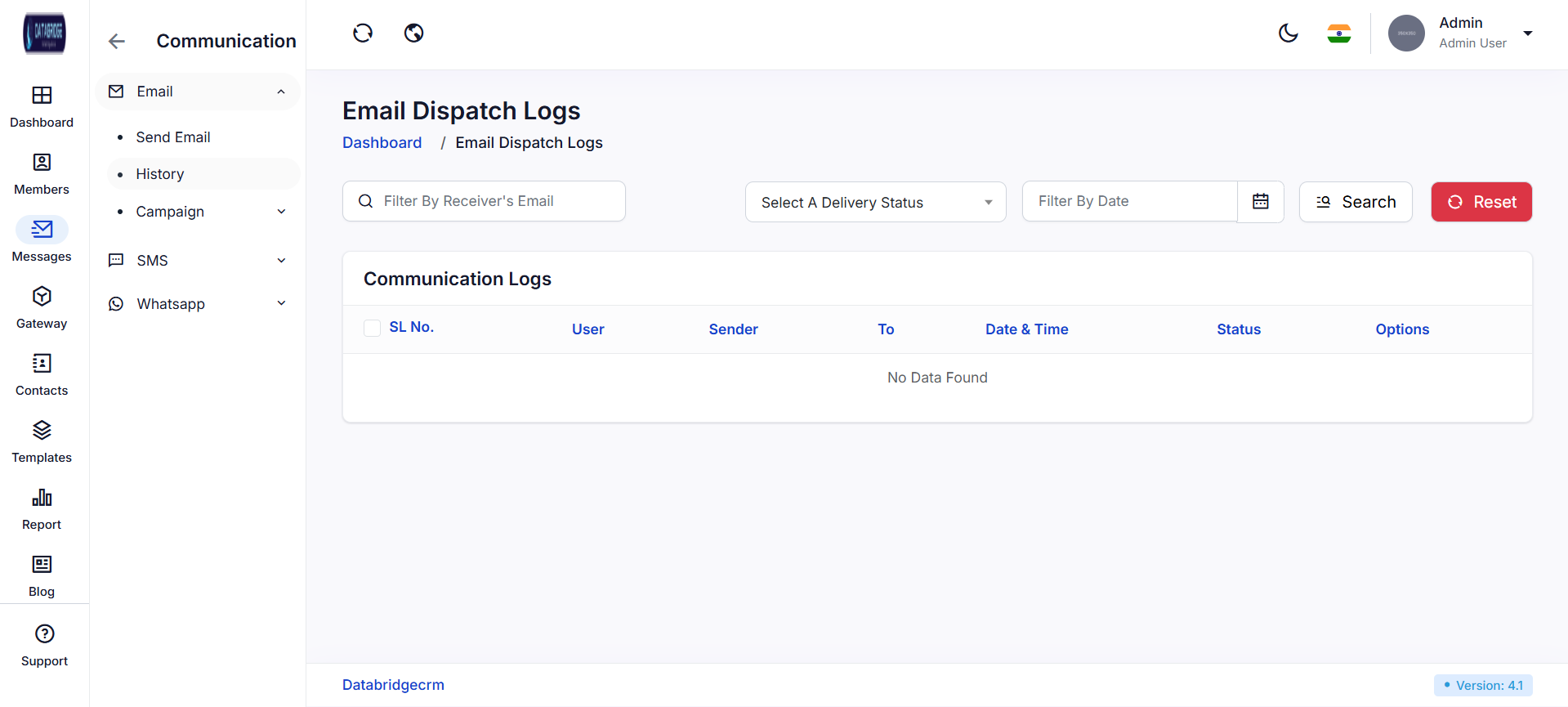The image size is (1568, 707).
Task: Expand the SMS menu section
Action: pyautogui.click(x=198, y=261)
